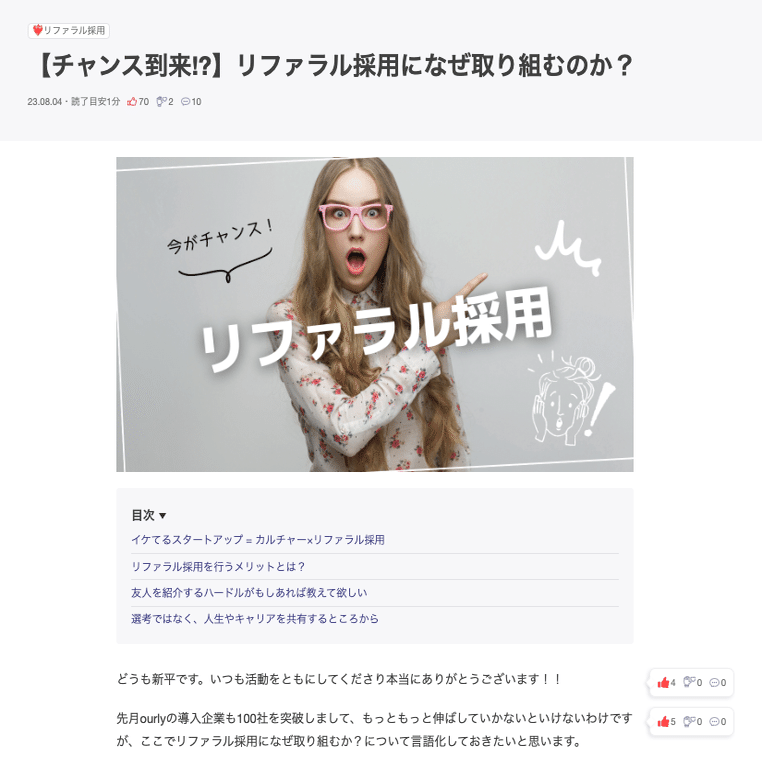Comment on the 先月ourly paragraph

tap(714, 722)
